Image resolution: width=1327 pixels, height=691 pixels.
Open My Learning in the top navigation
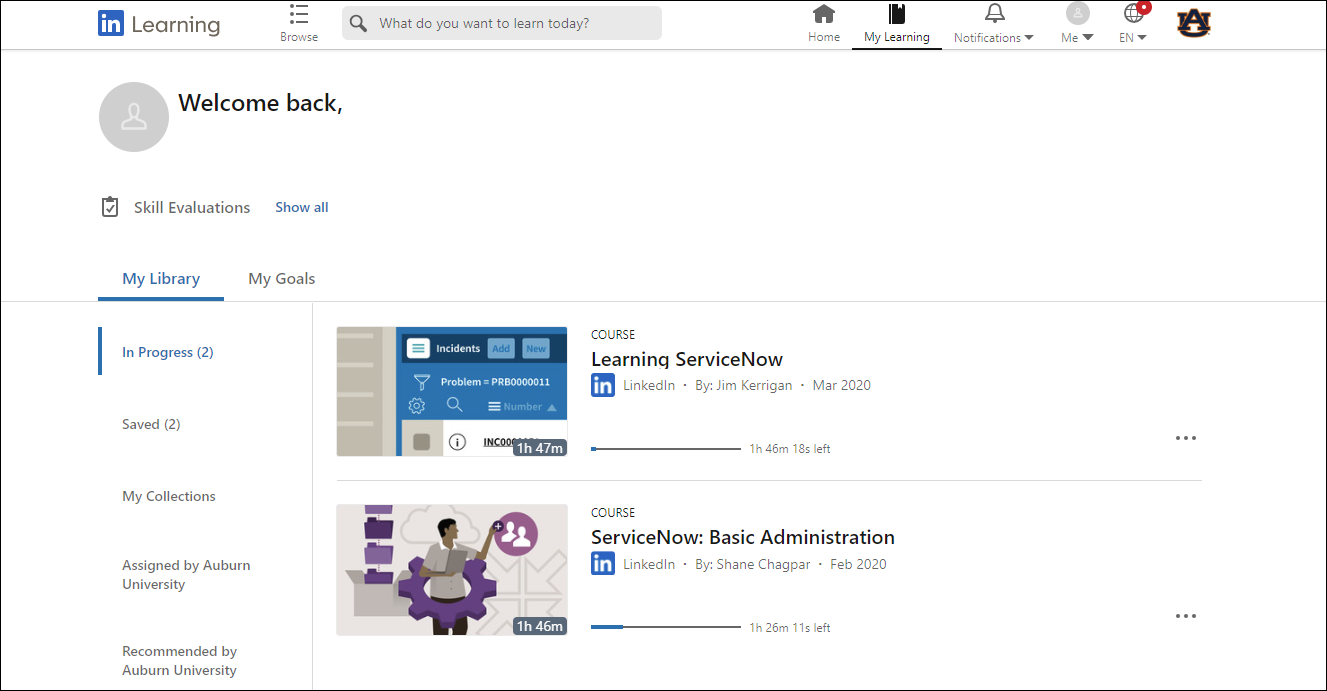[x=896, y=24]
